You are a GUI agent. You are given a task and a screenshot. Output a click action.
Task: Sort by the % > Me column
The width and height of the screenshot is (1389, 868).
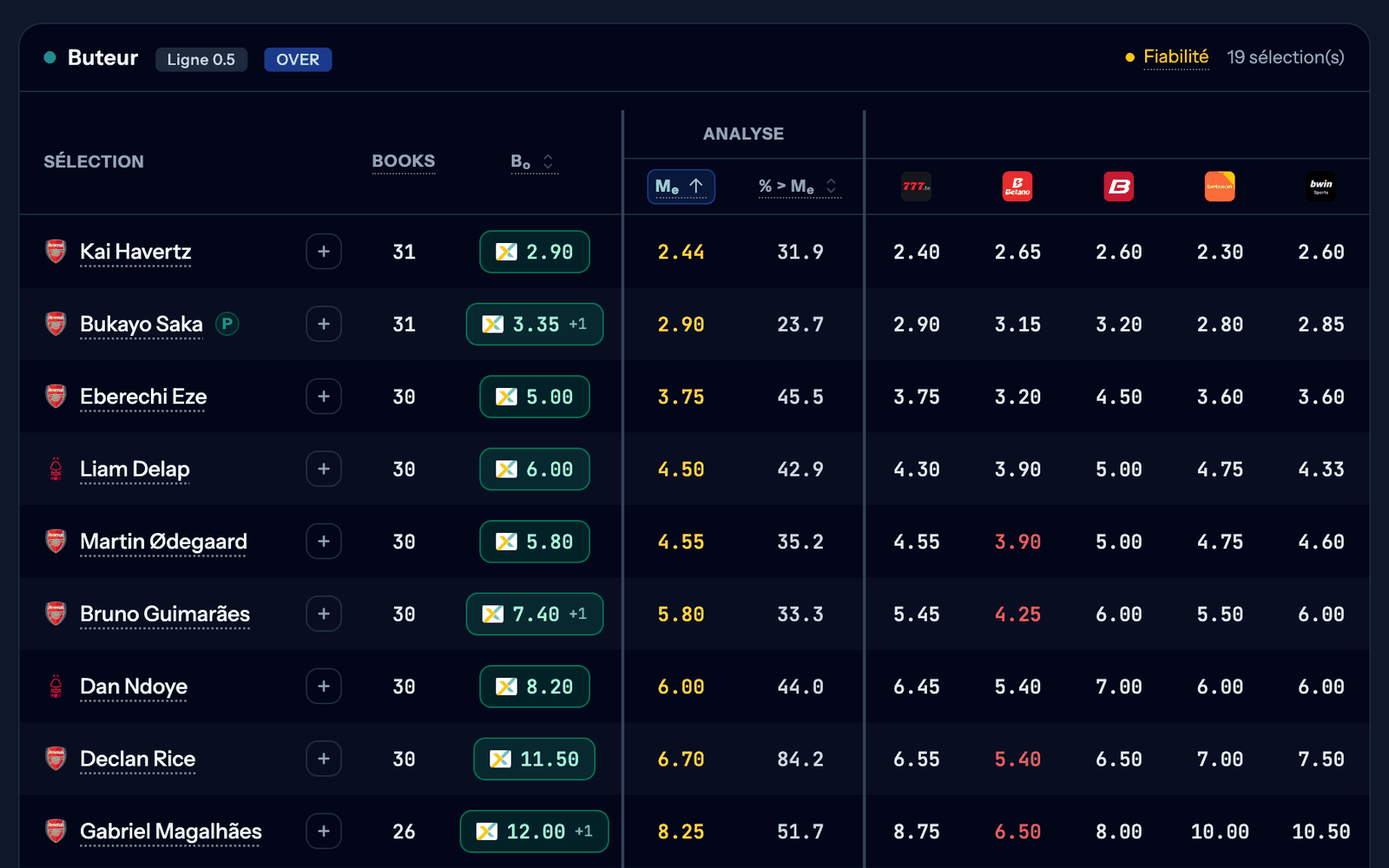tap(799, 187)
